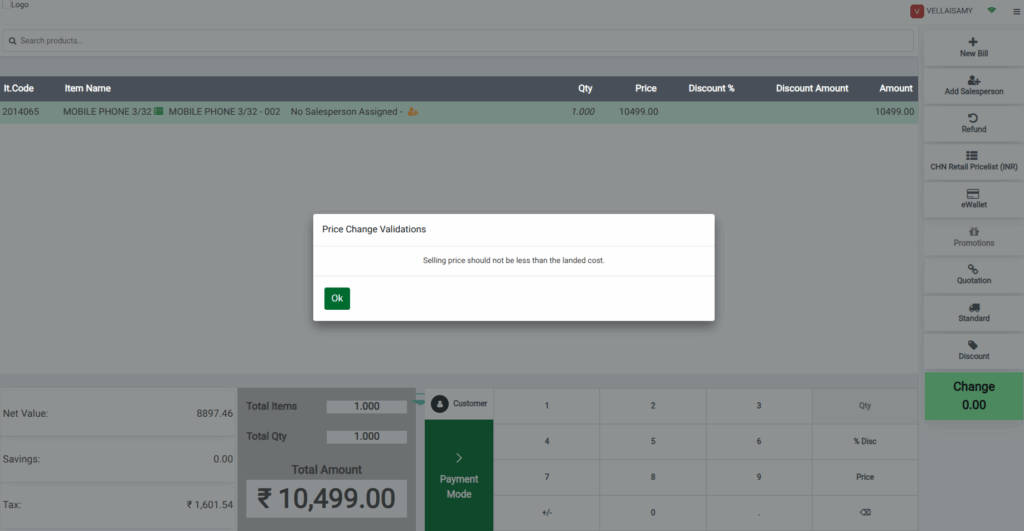Click the green stock icon beside MOBILE PHONE 3/32
Viewport: 1024px width, 531px height.
pyautogui.click(x=159, y=112)
